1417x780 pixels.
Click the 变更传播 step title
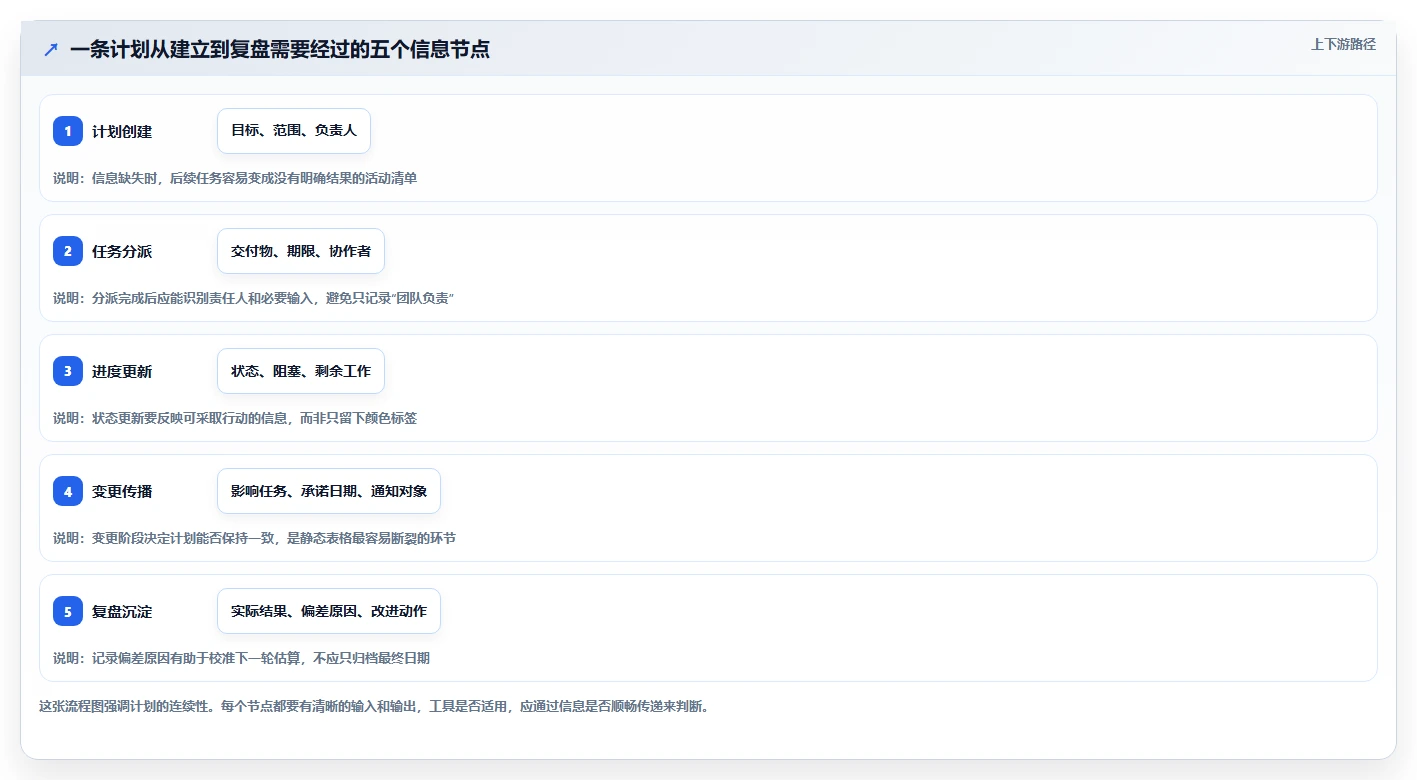(x=122, y=491)
